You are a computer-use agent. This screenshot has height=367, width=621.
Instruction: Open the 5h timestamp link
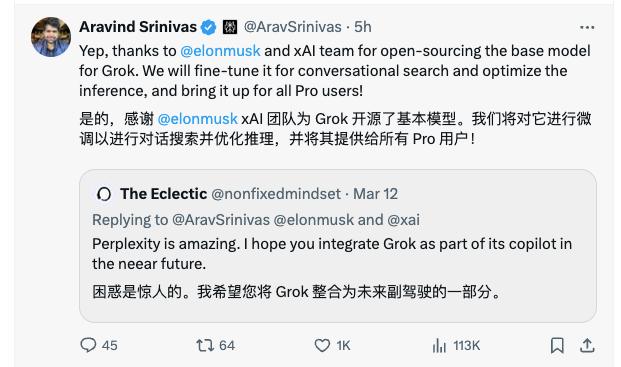click(x=363, y=27)
